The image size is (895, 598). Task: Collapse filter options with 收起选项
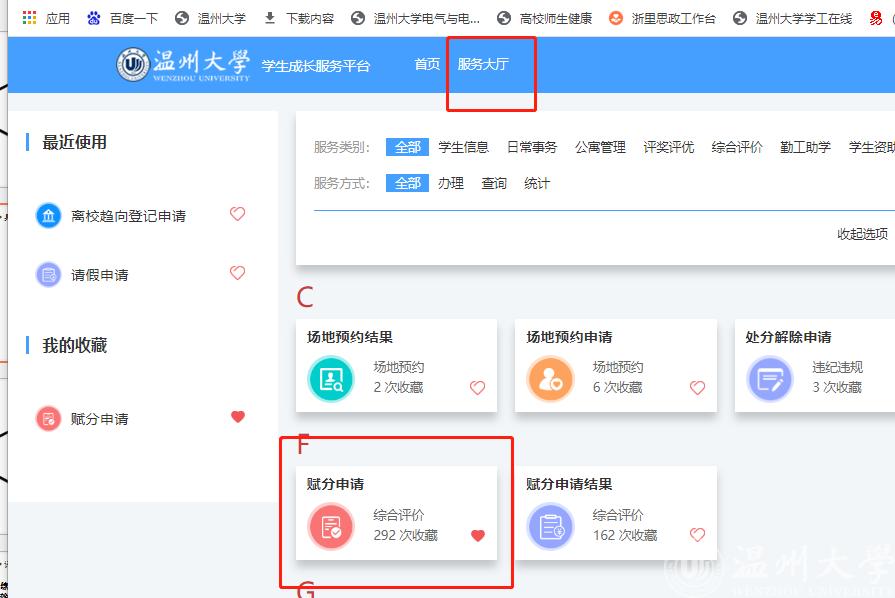click(862, 234)
